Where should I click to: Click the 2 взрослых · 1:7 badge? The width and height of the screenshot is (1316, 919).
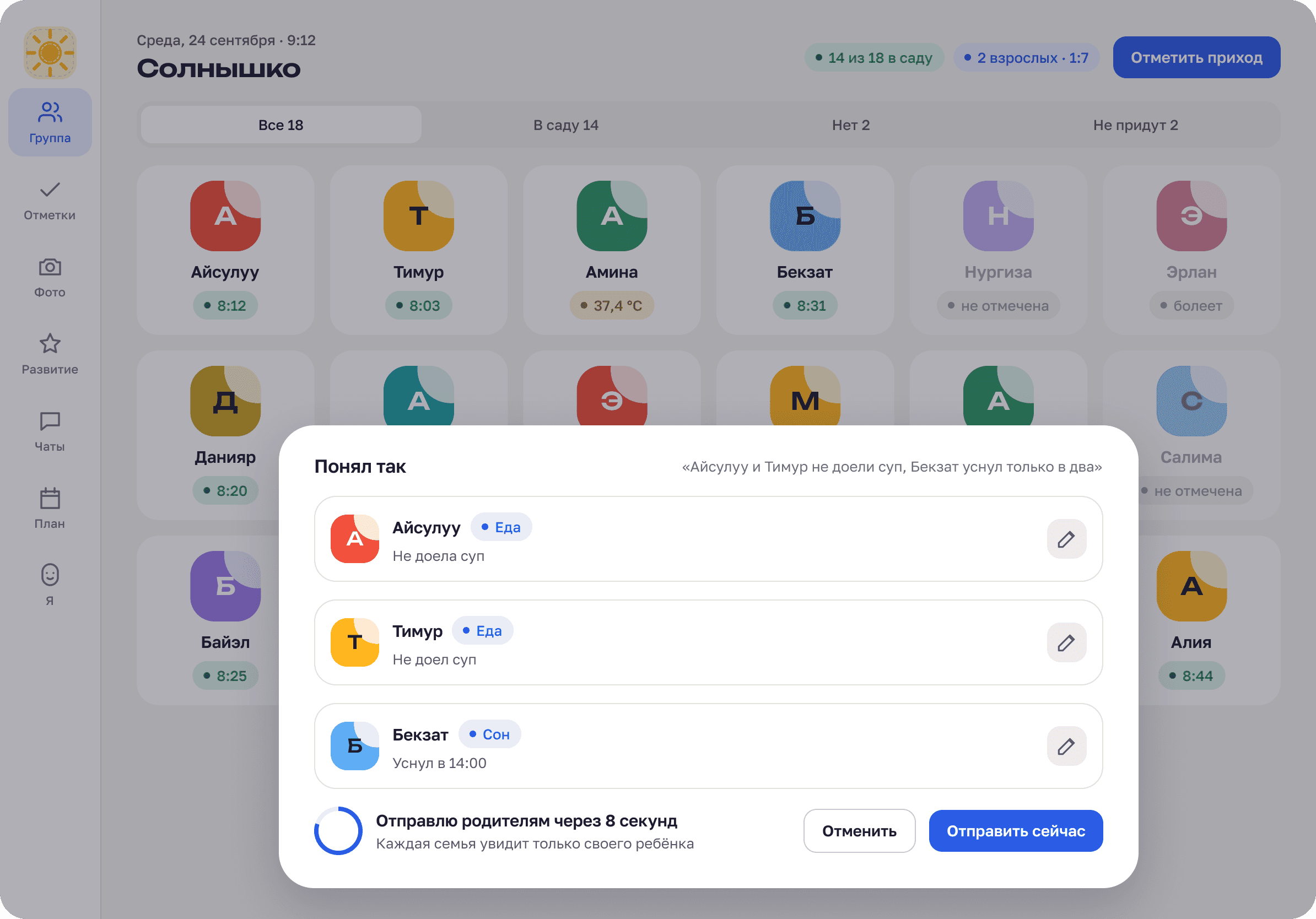click(x=1026, y=57)
